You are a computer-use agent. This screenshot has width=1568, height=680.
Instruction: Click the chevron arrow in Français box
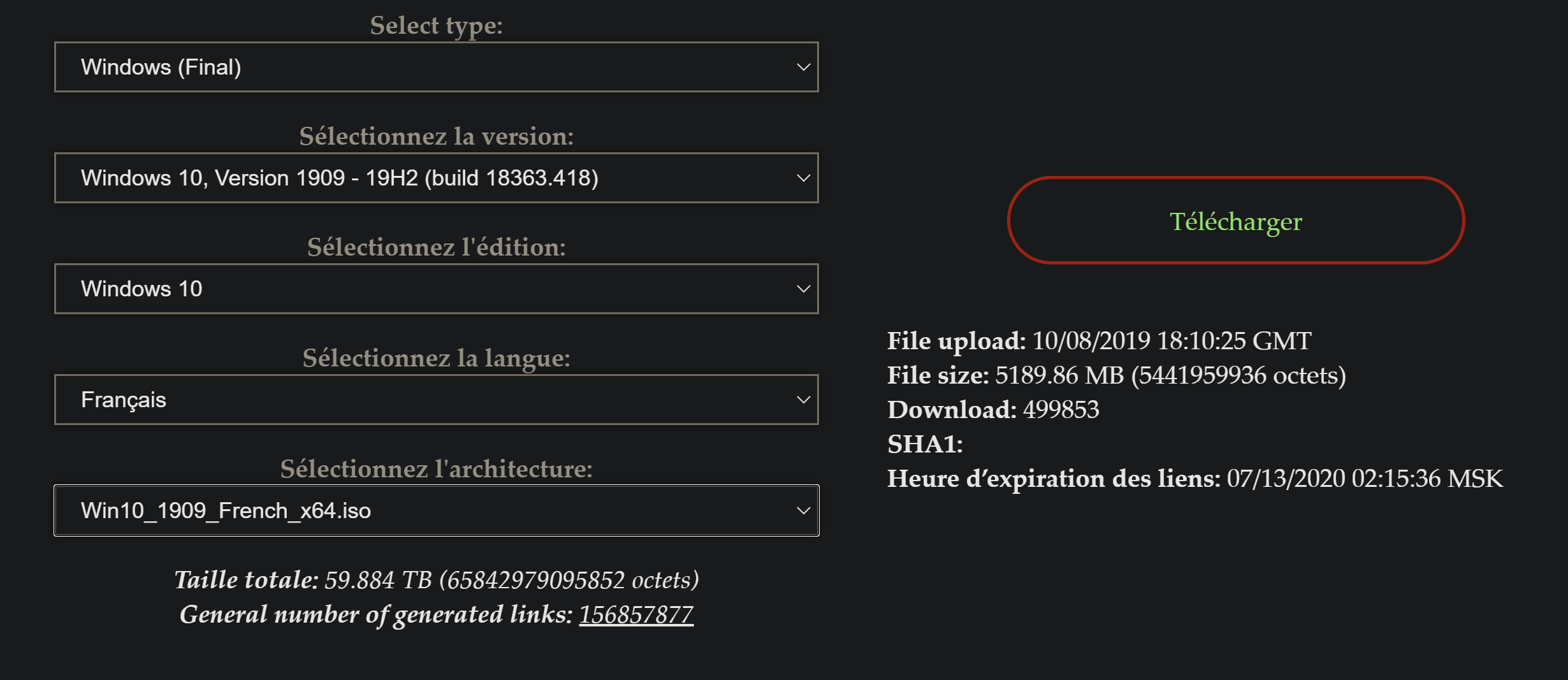pyautogui.click(x=803, y=400)
